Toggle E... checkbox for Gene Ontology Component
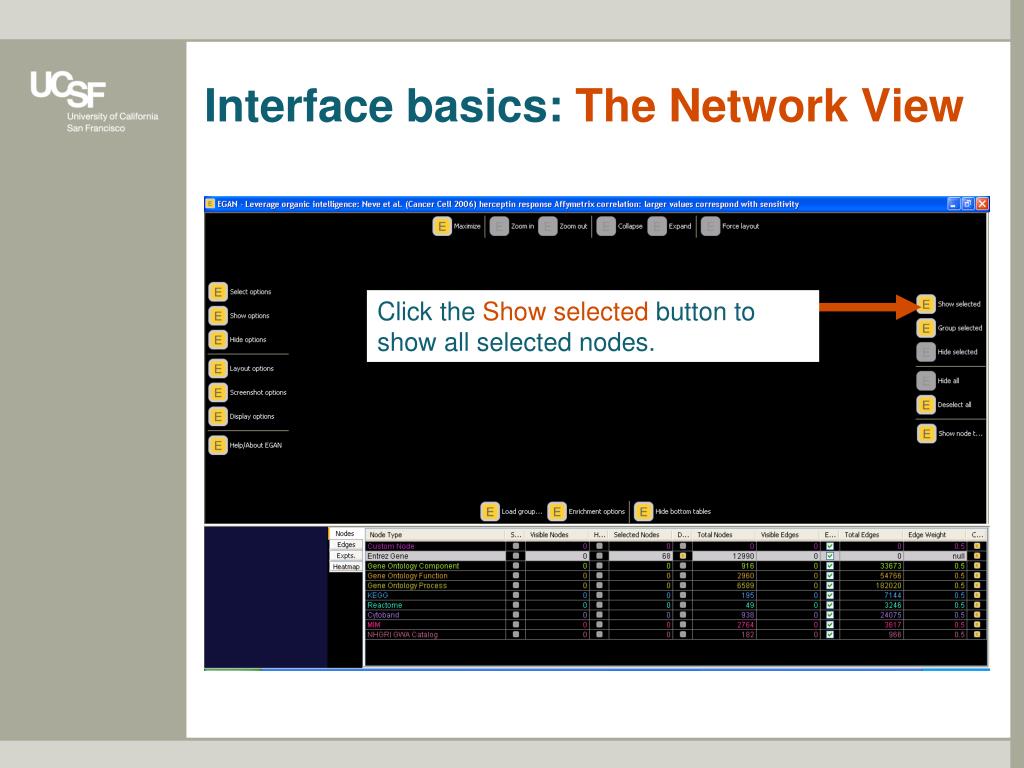Viewport: 1024px width, 768px height. pos(829,566)
